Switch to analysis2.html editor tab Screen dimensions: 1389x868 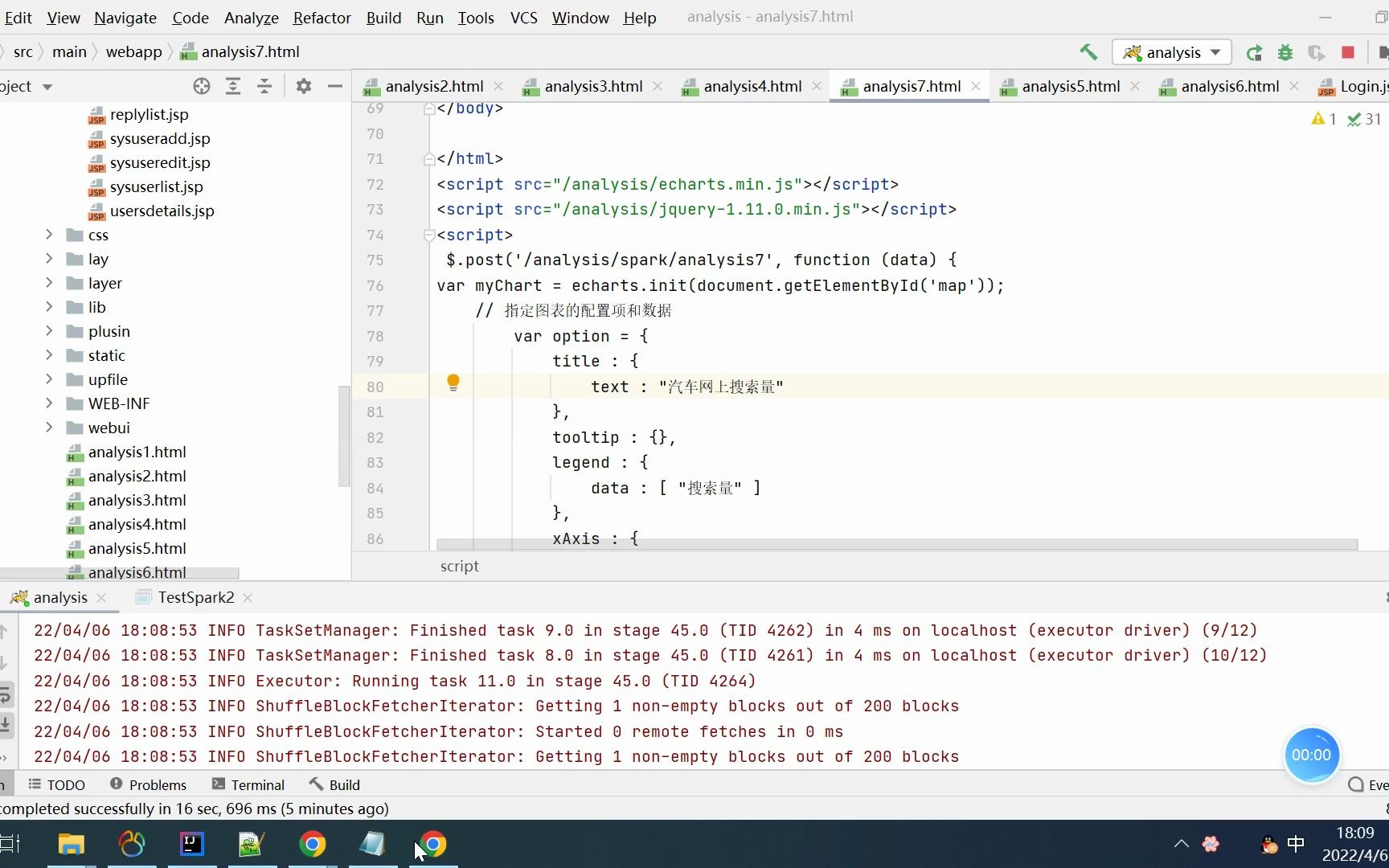434,86
